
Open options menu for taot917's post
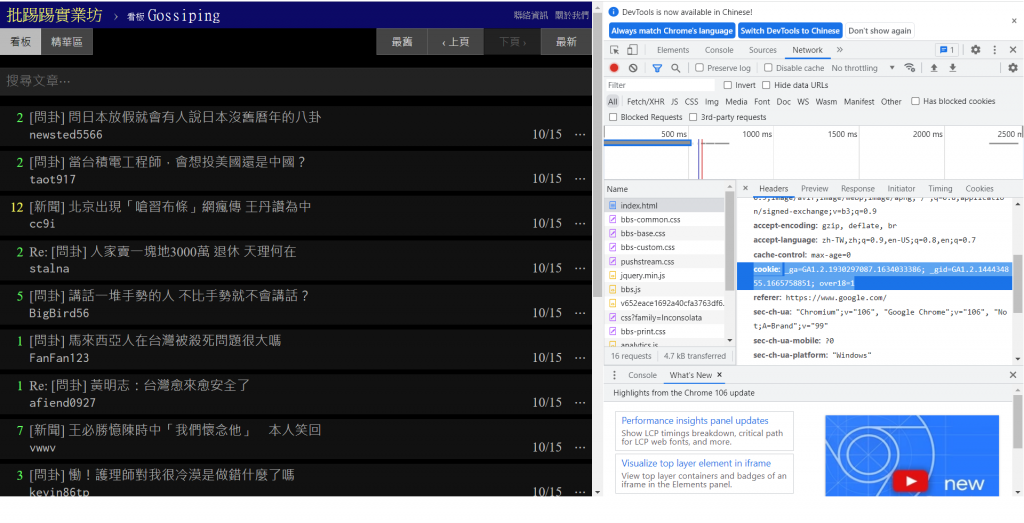[580, 179]
